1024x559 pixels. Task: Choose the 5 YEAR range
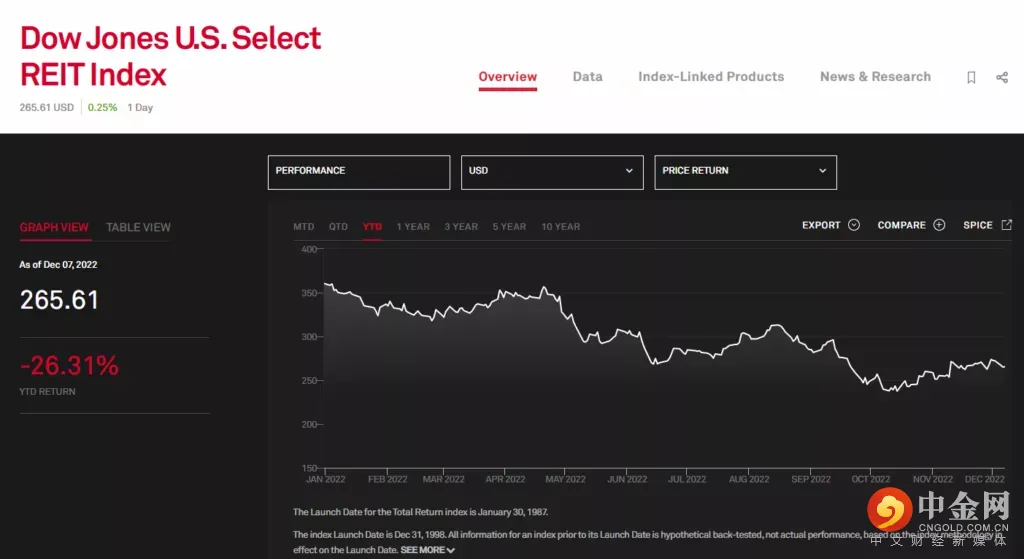tap(509, 227)
